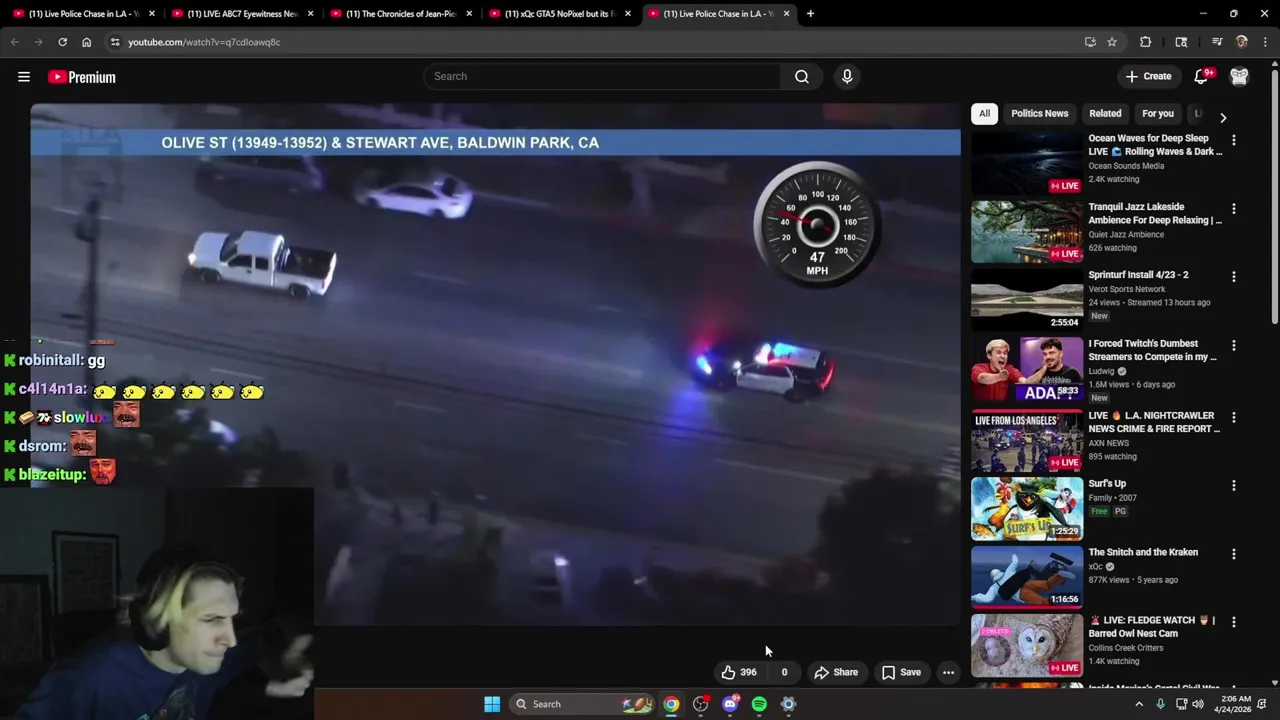Viewport: 1280px width, 720px height.
Task: Click the Windows taskbar search box
Action: pyautogui.click(x=582, y=704)
